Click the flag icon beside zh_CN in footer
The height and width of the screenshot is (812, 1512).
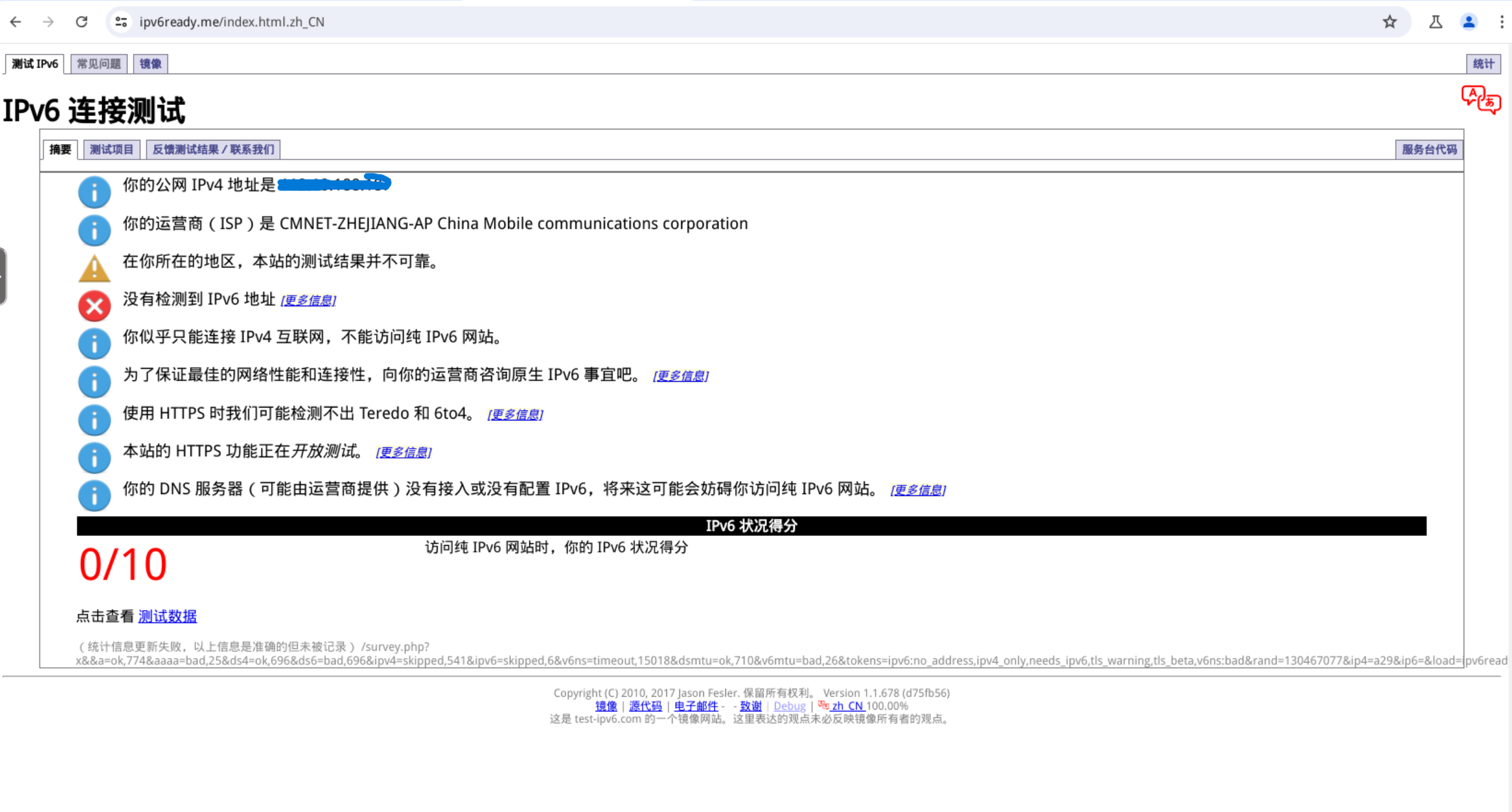point(823,705)
